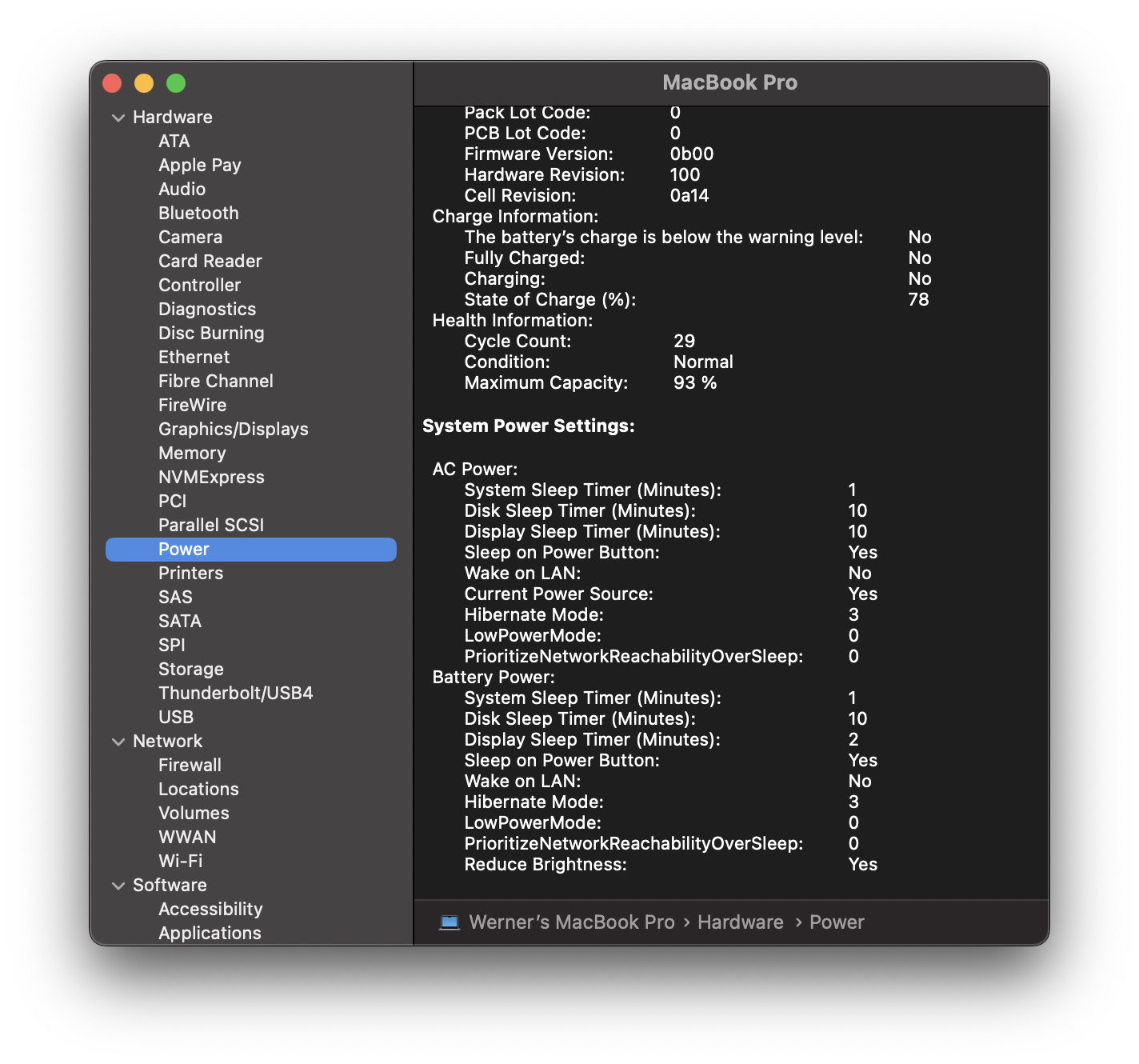Select Thunderbolt/USB4 entry
This screenshot has height=1064, width=1139.
click(x=236, y=693)
